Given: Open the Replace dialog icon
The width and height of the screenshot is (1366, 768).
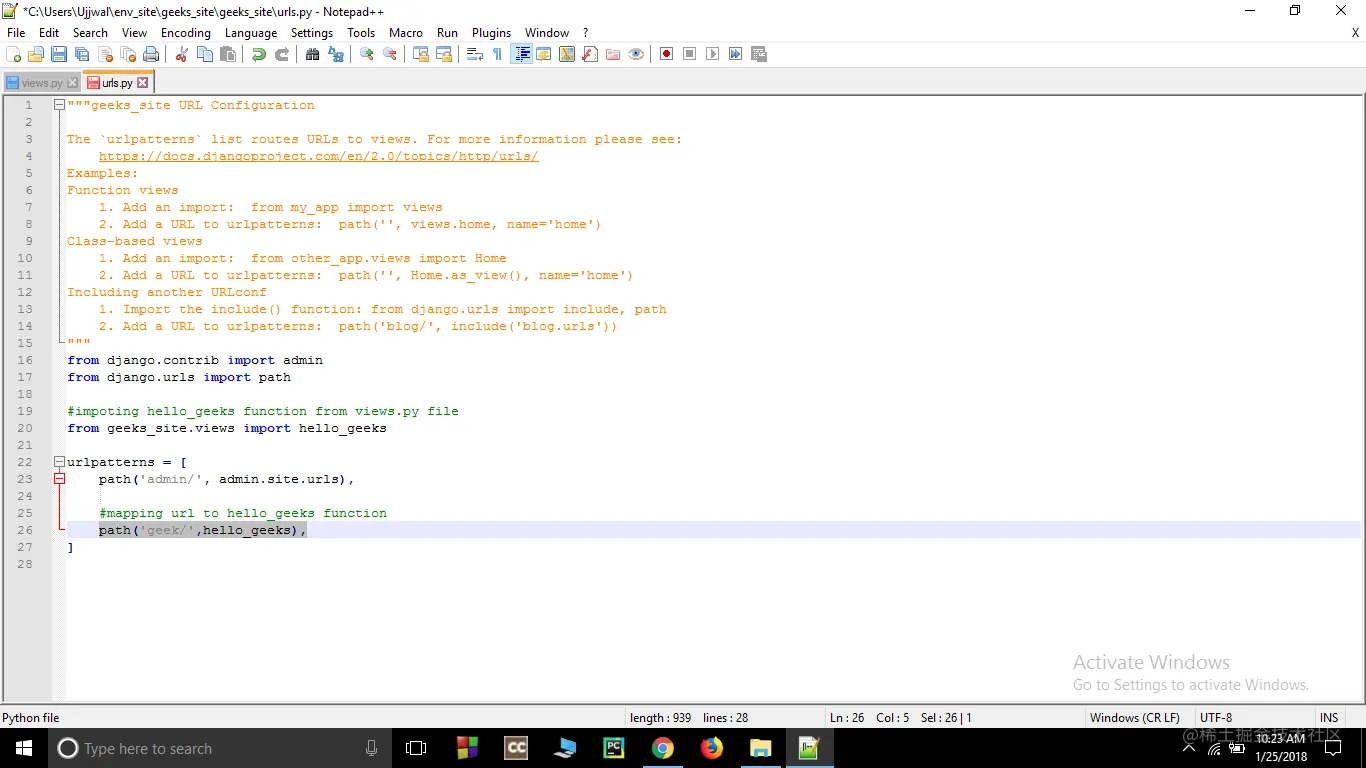Looking at the screenshot, I should [336, 54].
